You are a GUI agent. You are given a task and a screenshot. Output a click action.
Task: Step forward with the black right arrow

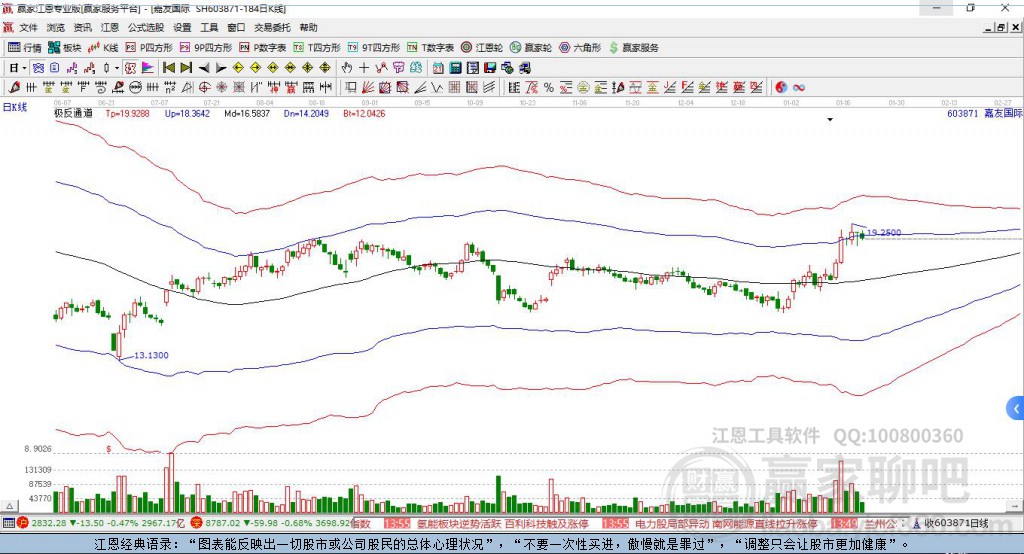[221, 68]
